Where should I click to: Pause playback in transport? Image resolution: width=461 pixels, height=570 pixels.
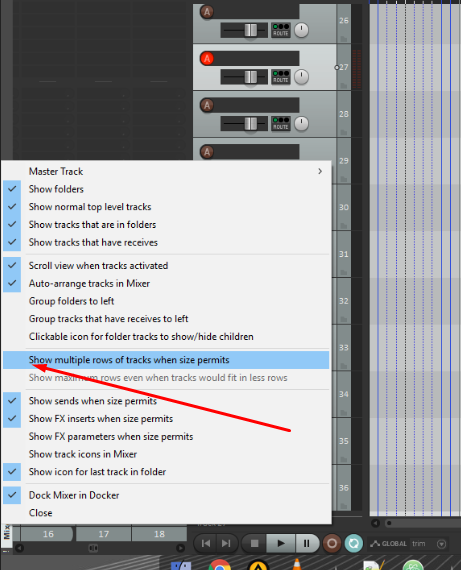click(x=306, y=543)
